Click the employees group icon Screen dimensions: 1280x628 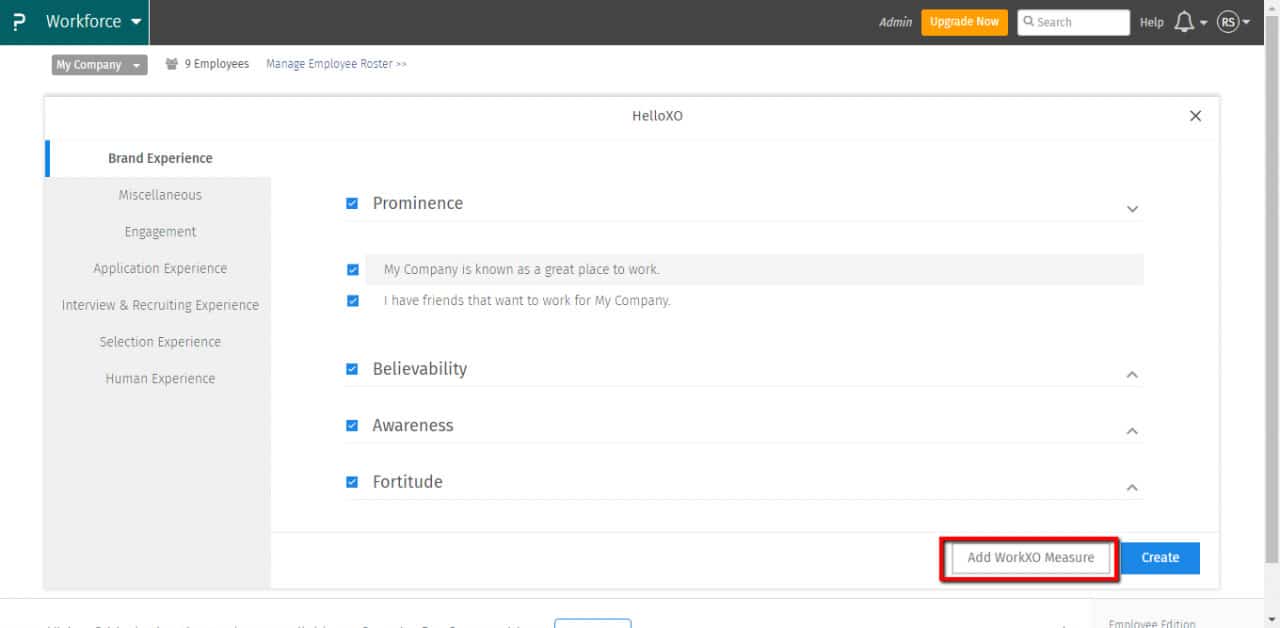point(172,64)
